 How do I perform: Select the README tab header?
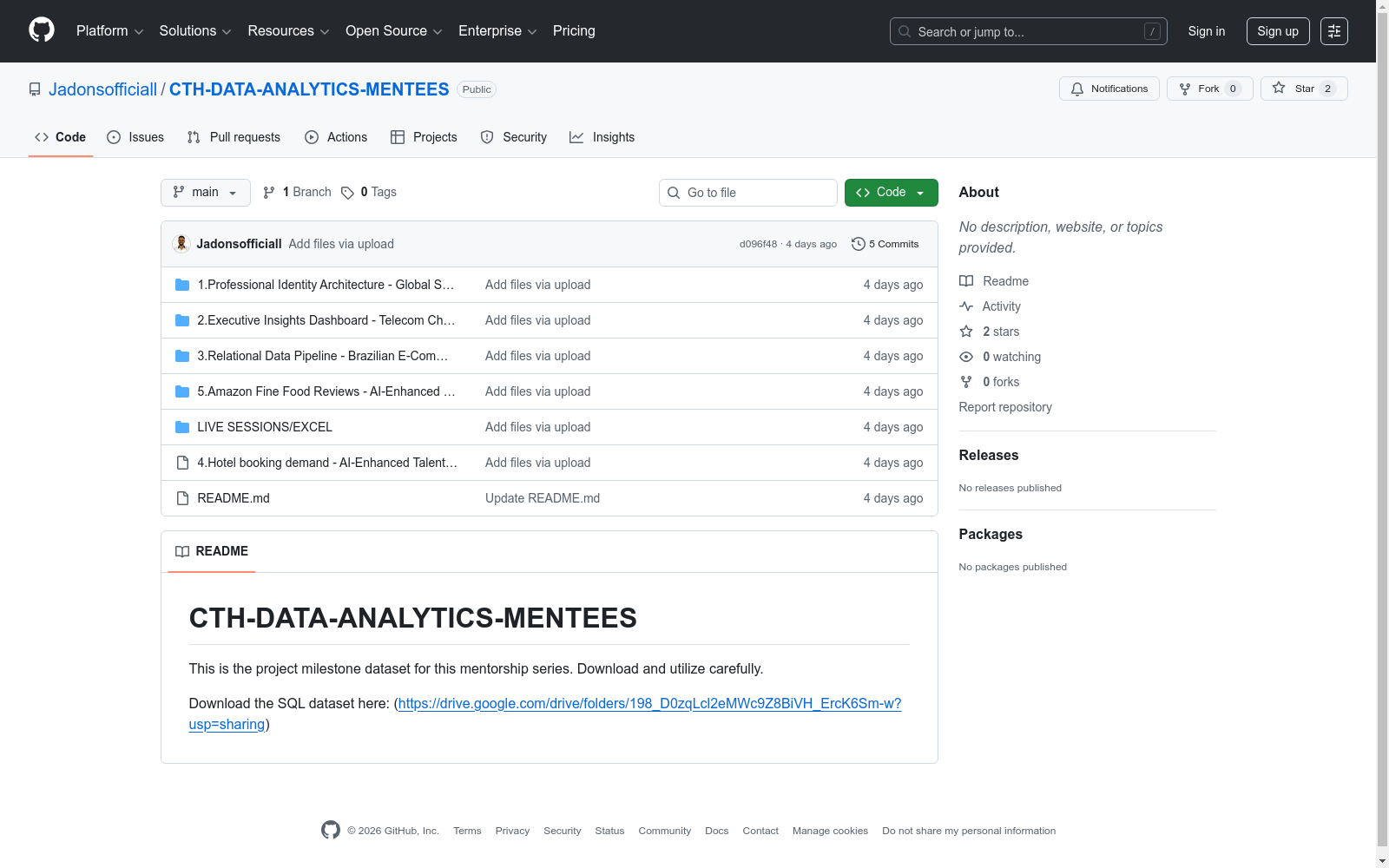(x=212, y=551)
